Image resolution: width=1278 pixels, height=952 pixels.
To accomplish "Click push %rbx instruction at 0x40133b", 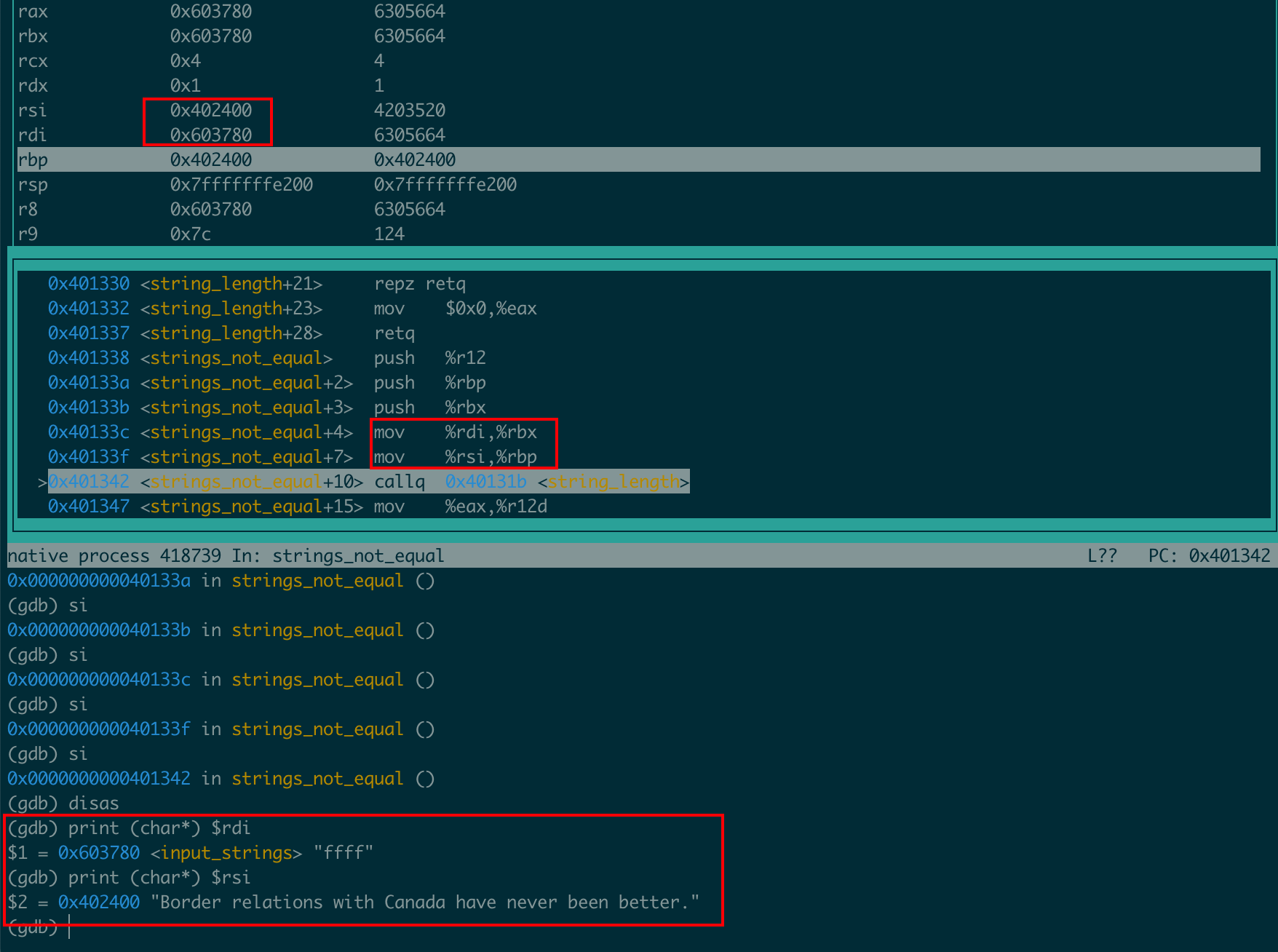I will pos(430,408).
